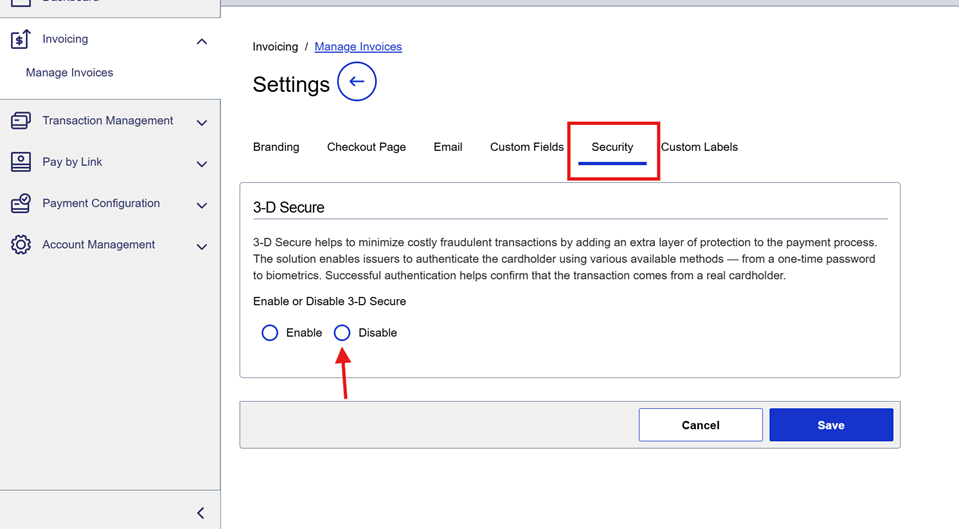Screen dimensions: 959x529
Task: Switch to the Branding tab
Action: pos(276,147)
